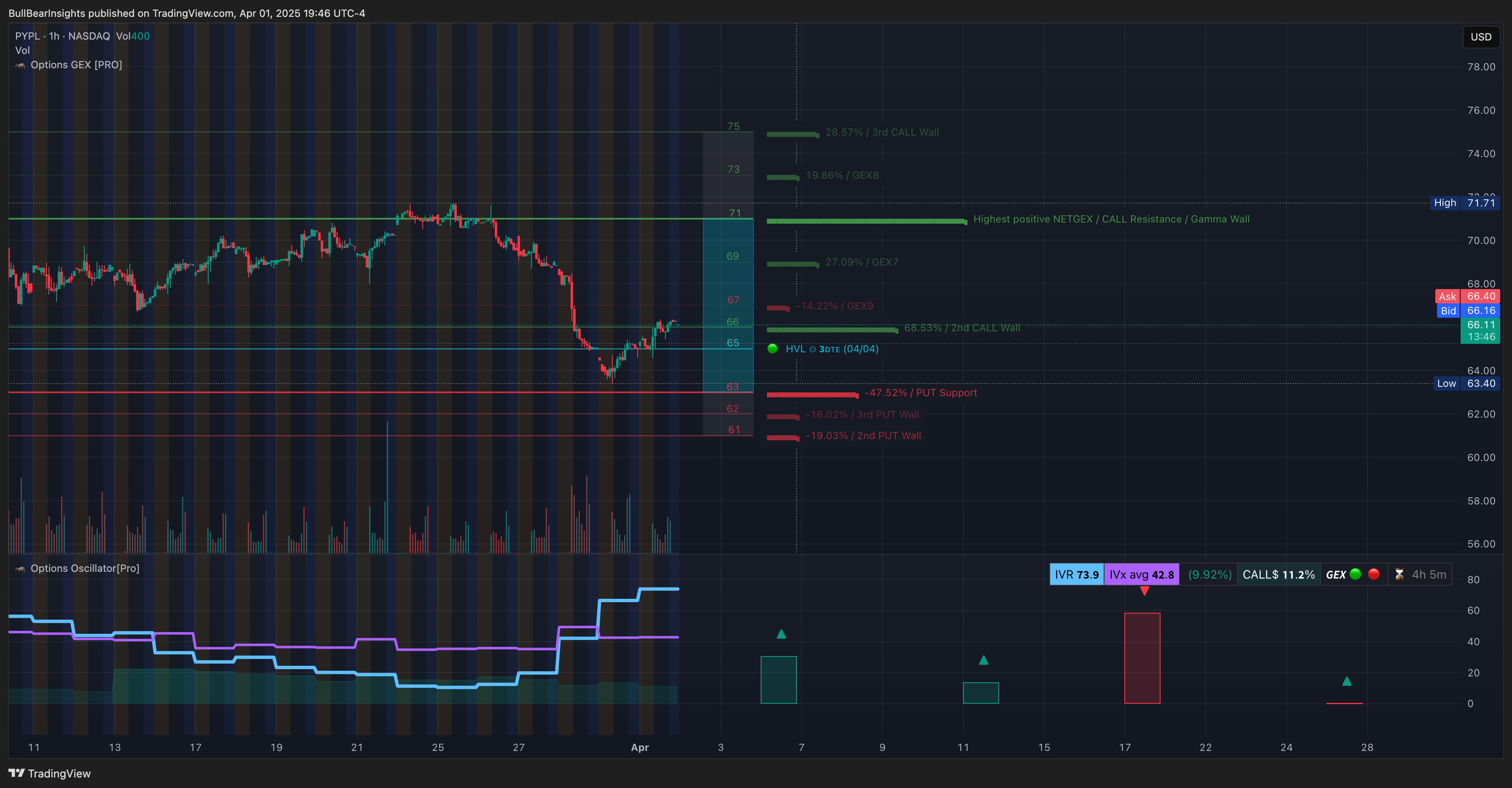Click the TradingView logo at bottom left

[49, 773]
